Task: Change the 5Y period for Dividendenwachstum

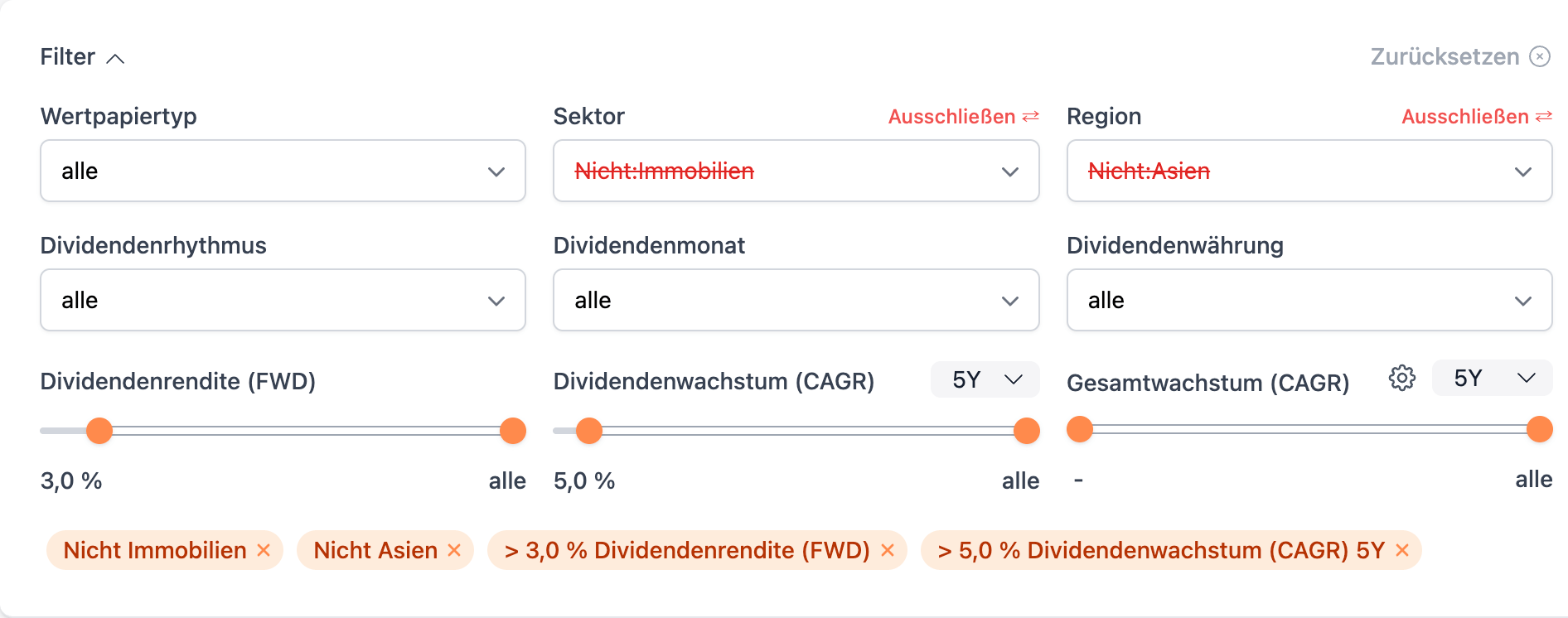Action: (985, 378)
